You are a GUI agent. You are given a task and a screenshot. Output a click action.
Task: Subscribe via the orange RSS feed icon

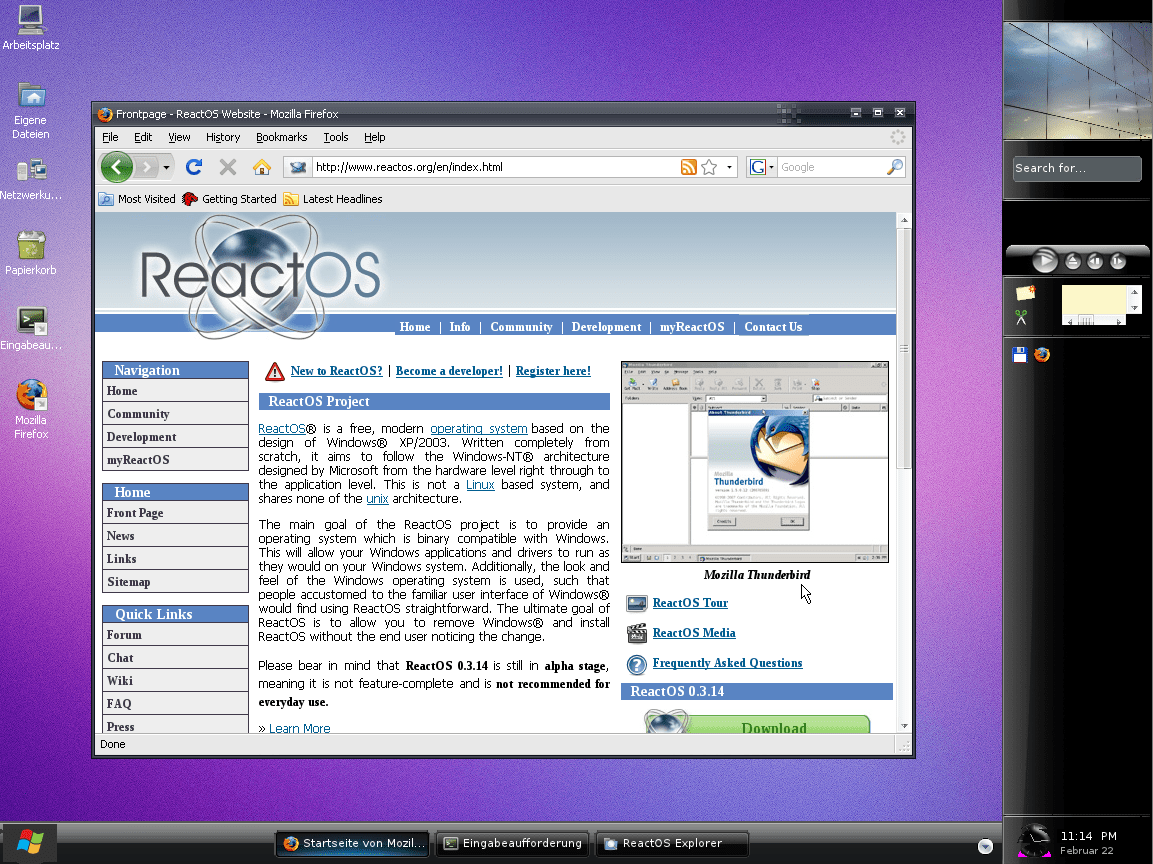(688, 167)
